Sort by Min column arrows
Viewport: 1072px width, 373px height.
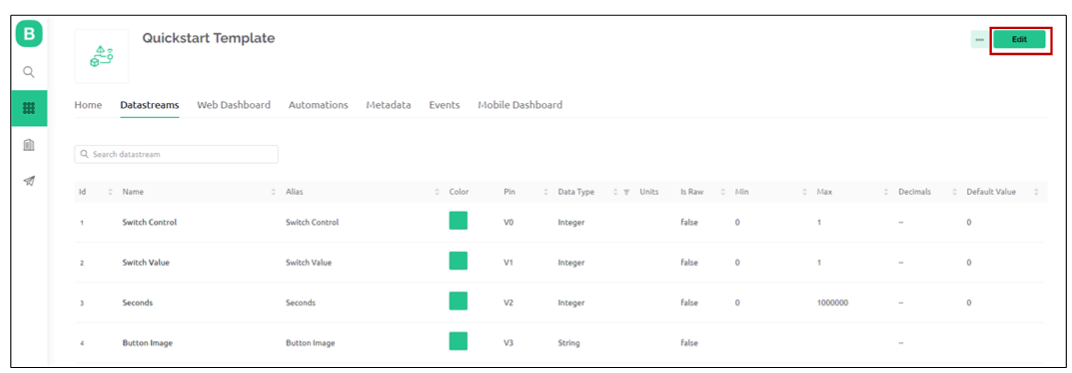pyautogui.click(x=805, y=193)
